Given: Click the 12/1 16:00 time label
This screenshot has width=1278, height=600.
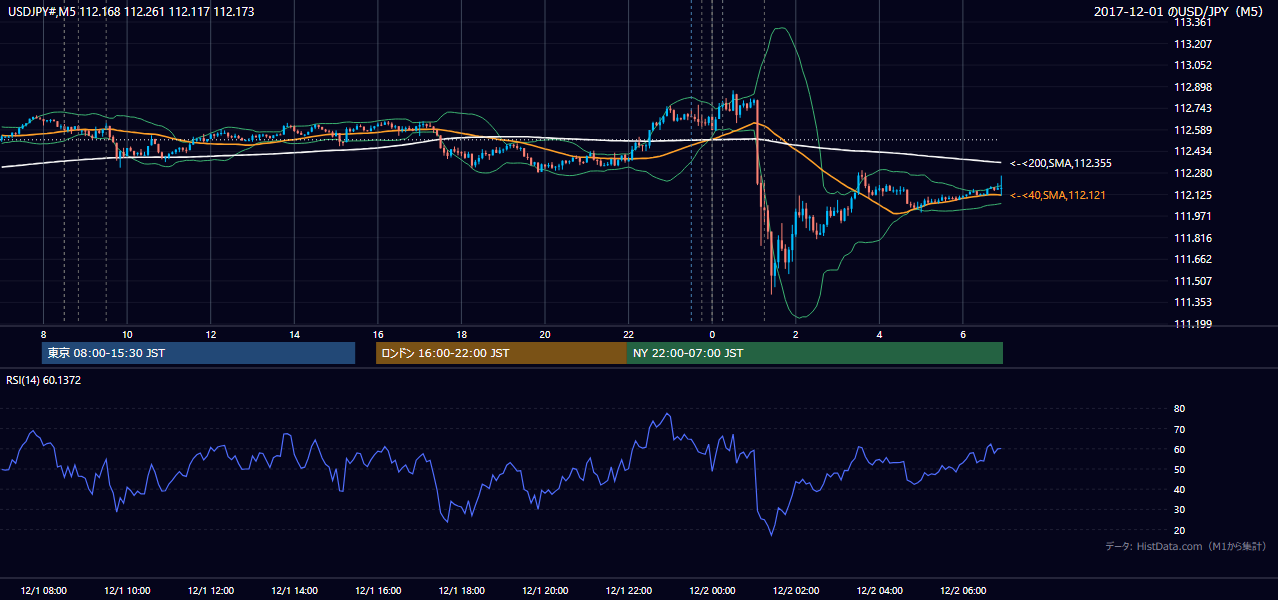Looking at the screenshot, I should point(378,591).
